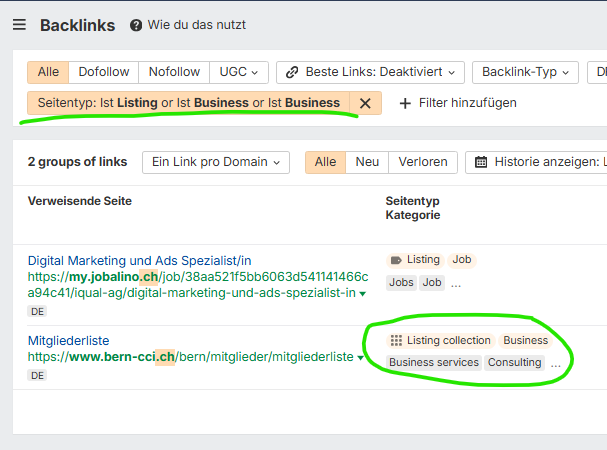Open Digital Marketing und Ads Spezialist/in link
This screenshot has width=607, height=450.
(x=139, y=261)
